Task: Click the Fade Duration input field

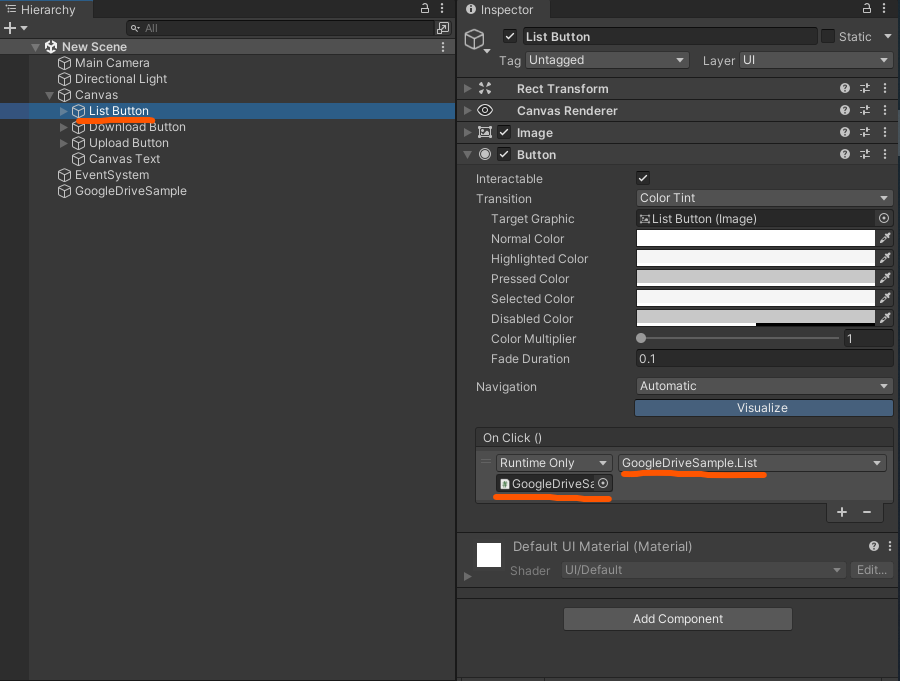Action: click(763, 358)
